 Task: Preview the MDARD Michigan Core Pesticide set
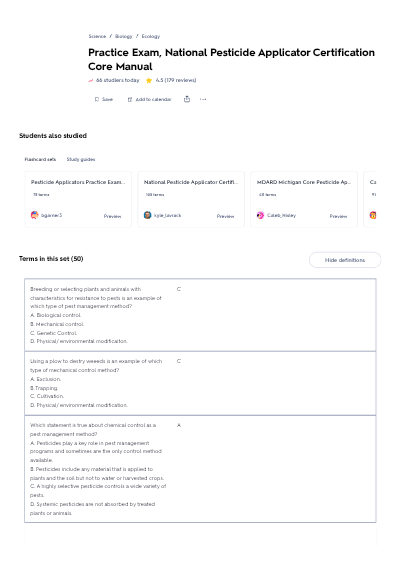click(338, 216)
